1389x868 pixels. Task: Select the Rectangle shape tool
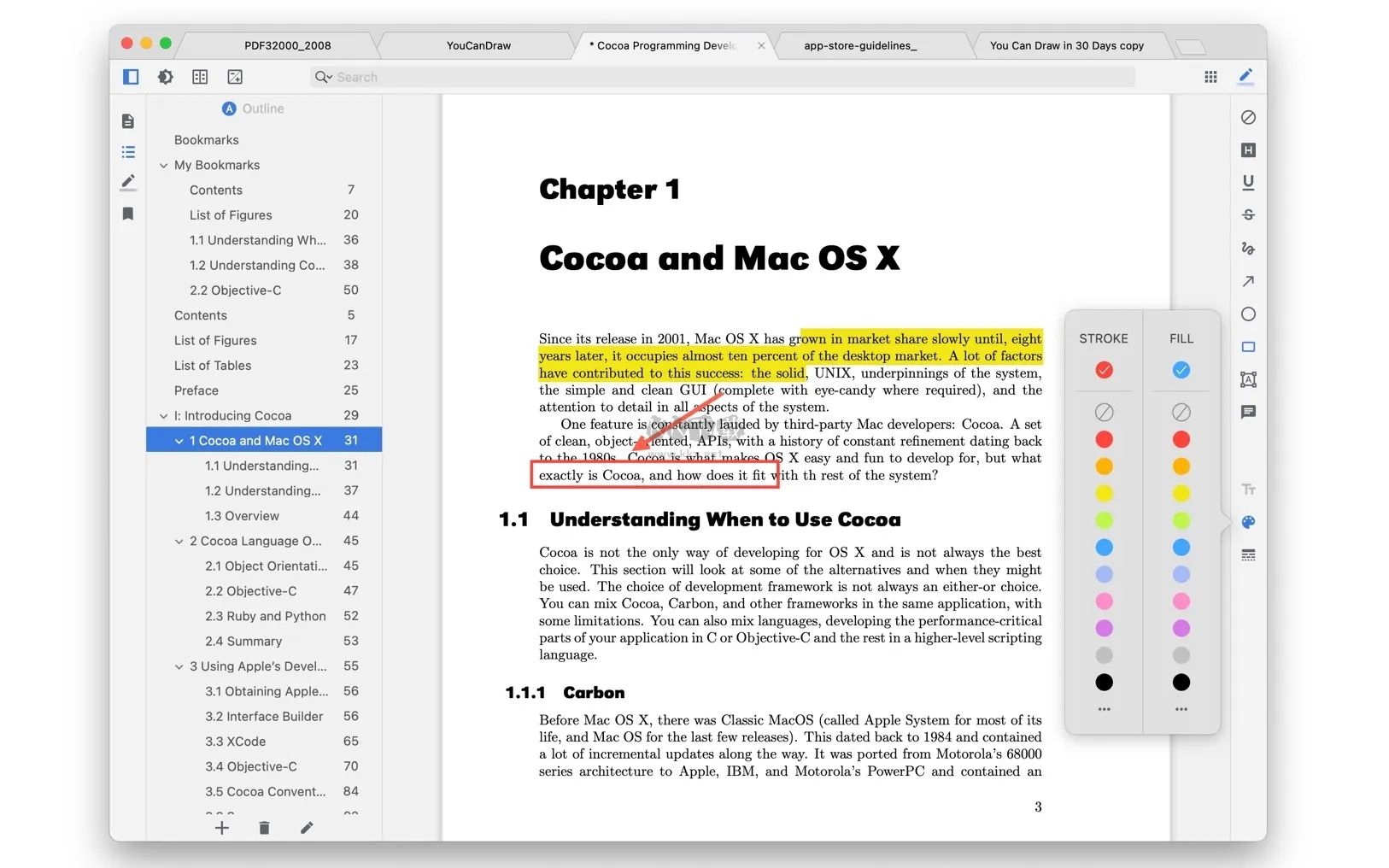[x=1248, y=347]
